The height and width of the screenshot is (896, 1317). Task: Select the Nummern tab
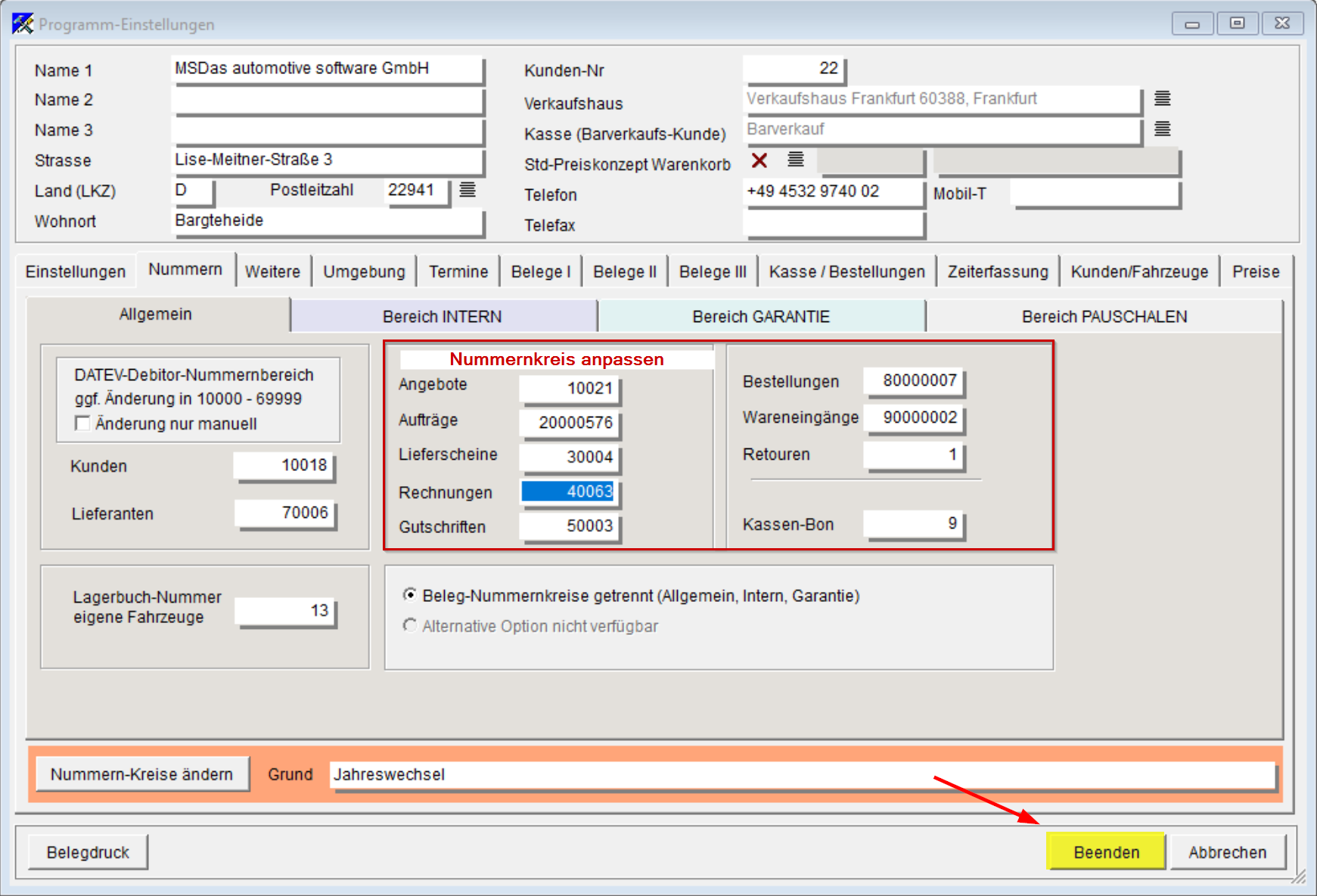[x=185, y=270]
